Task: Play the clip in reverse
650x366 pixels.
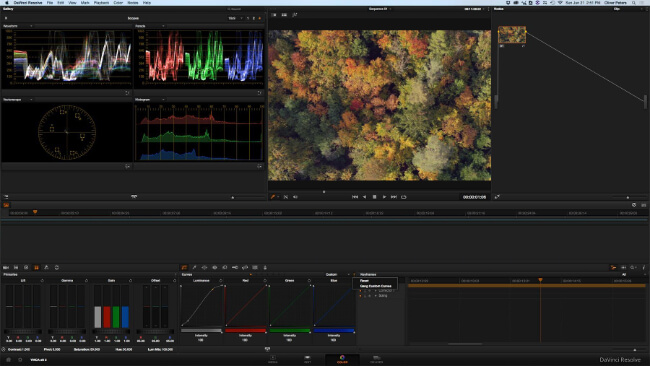Action: click(365, 197)
